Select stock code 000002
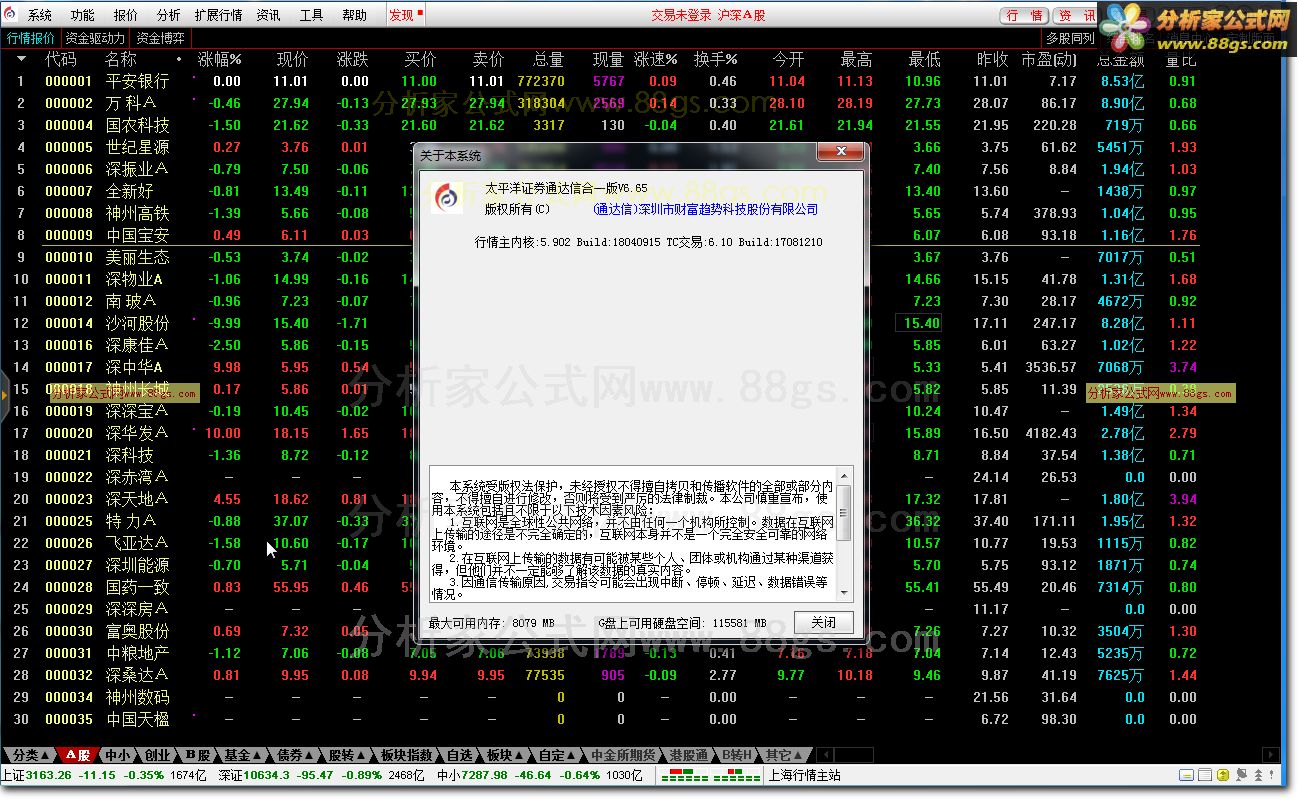Screen dimensions: 1299x799 coord(69,103)
